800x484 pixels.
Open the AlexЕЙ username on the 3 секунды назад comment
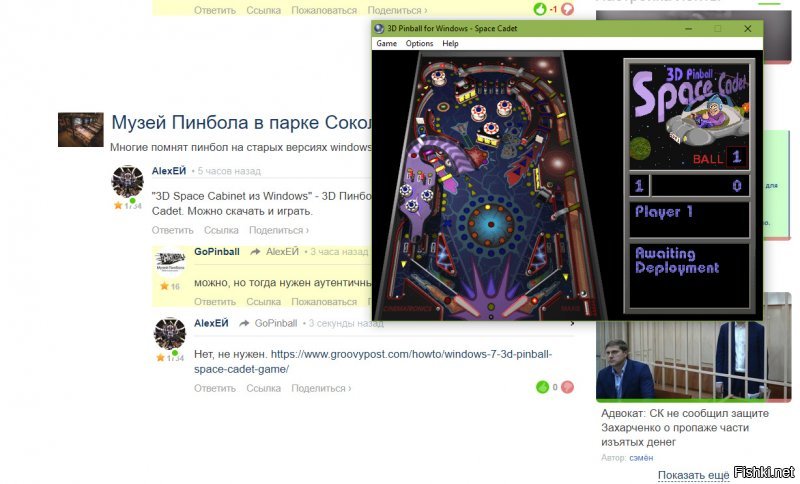(211, 323)
